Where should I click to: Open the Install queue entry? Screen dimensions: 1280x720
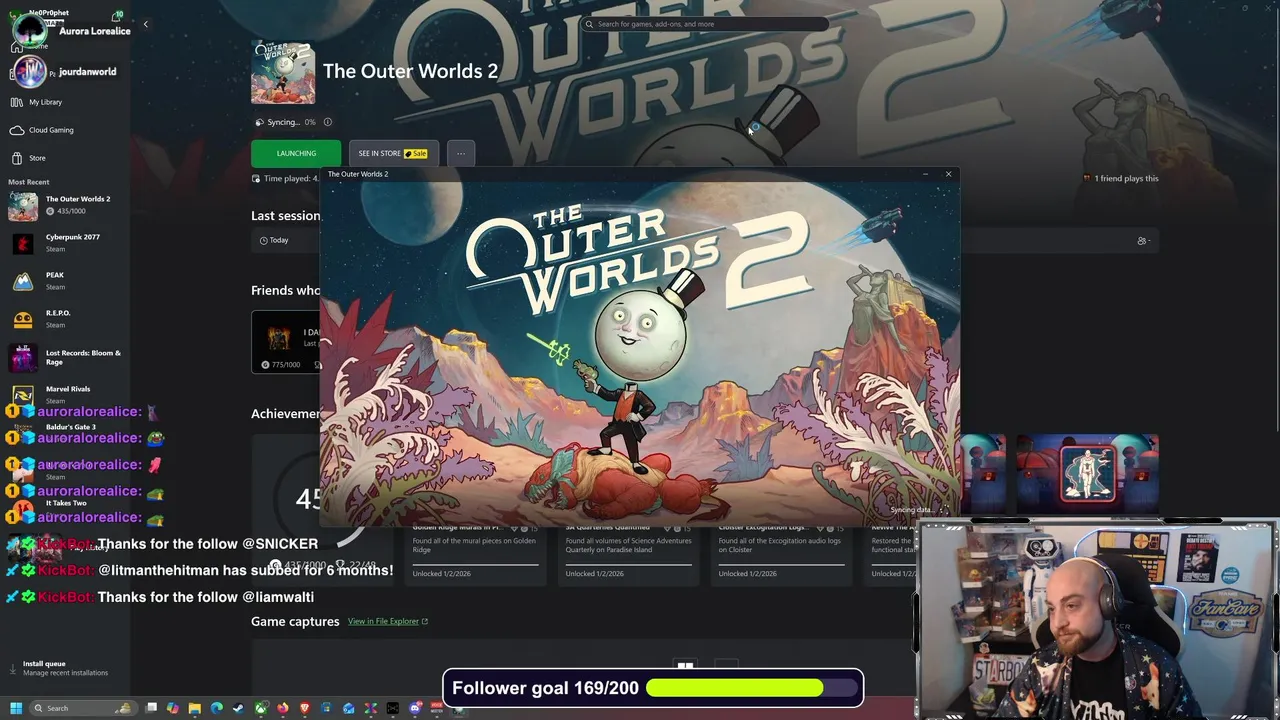tap(65, 668)
